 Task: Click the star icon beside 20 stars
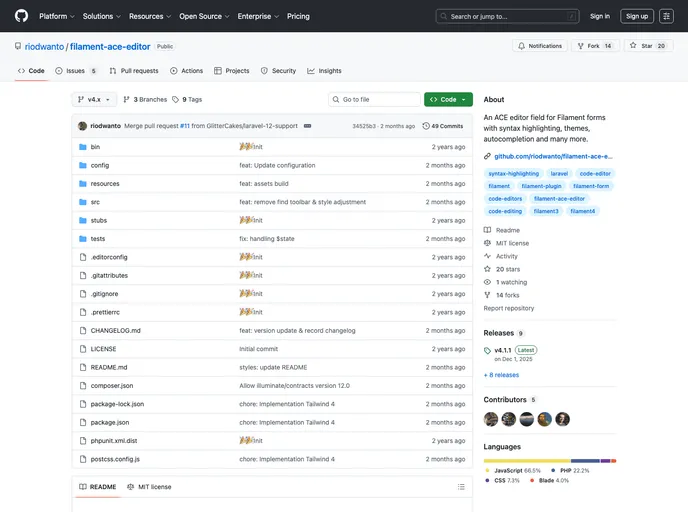pyautogui.click(x=487, y=269)
